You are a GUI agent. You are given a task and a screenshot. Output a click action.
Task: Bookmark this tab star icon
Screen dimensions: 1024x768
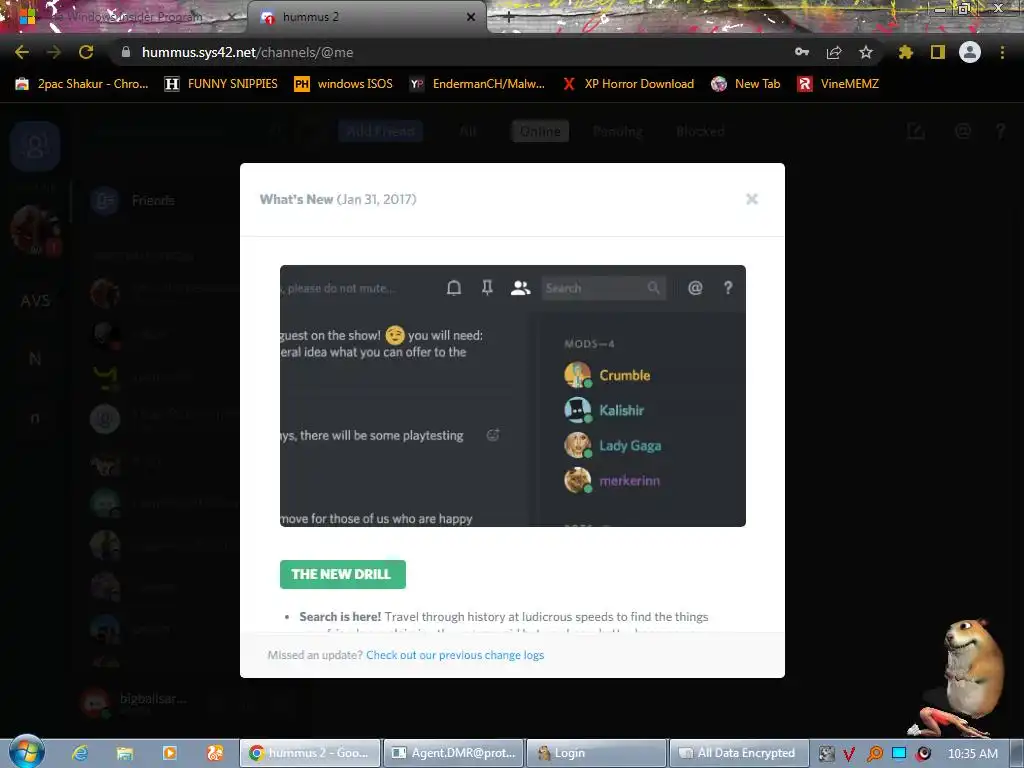(866, 52)
